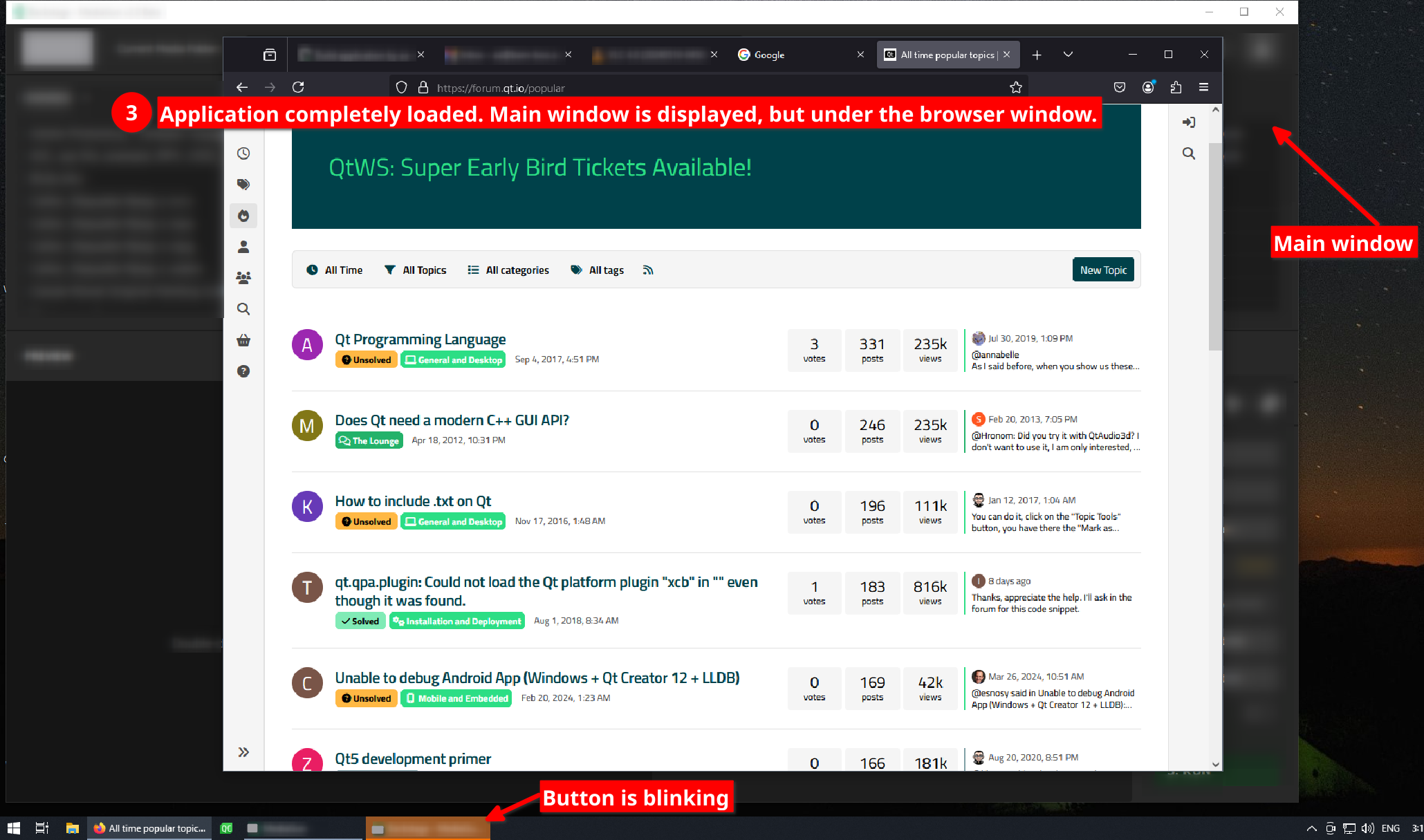
Task: Open the All Time filter dropdown
Action: click(335, 270)
